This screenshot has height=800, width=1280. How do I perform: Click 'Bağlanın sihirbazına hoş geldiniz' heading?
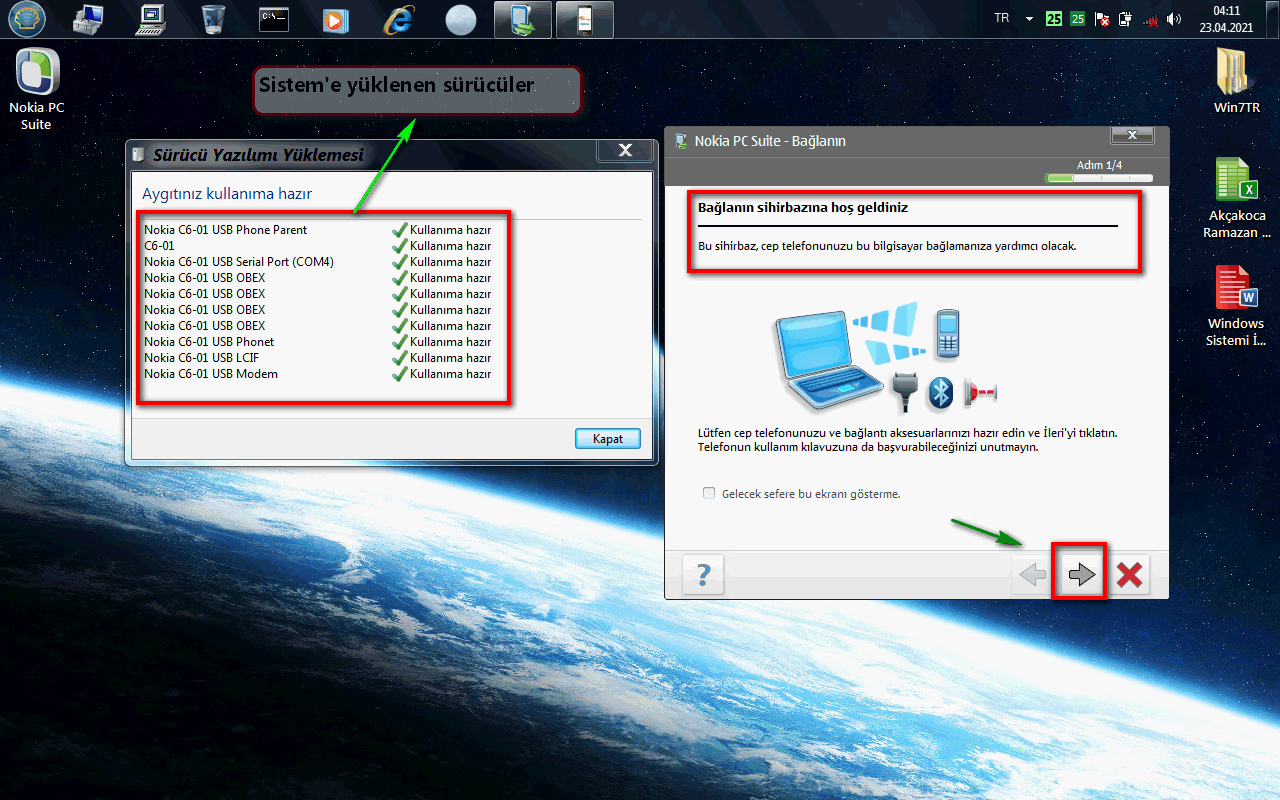tap(803, 208)
